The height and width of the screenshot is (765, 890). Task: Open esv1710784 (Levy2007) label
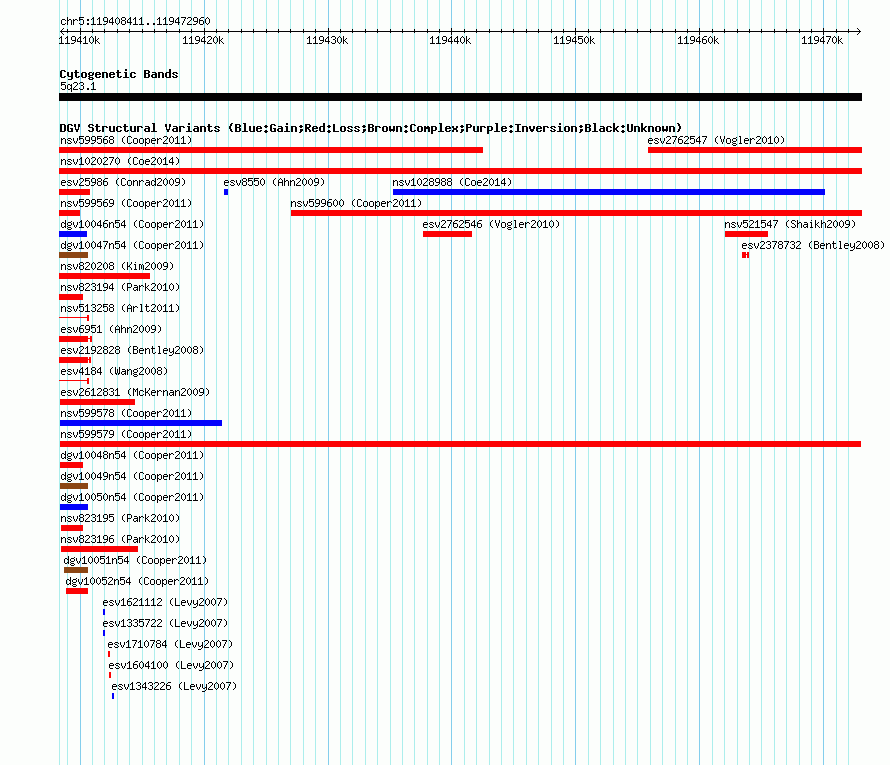[x=170, y=644]
